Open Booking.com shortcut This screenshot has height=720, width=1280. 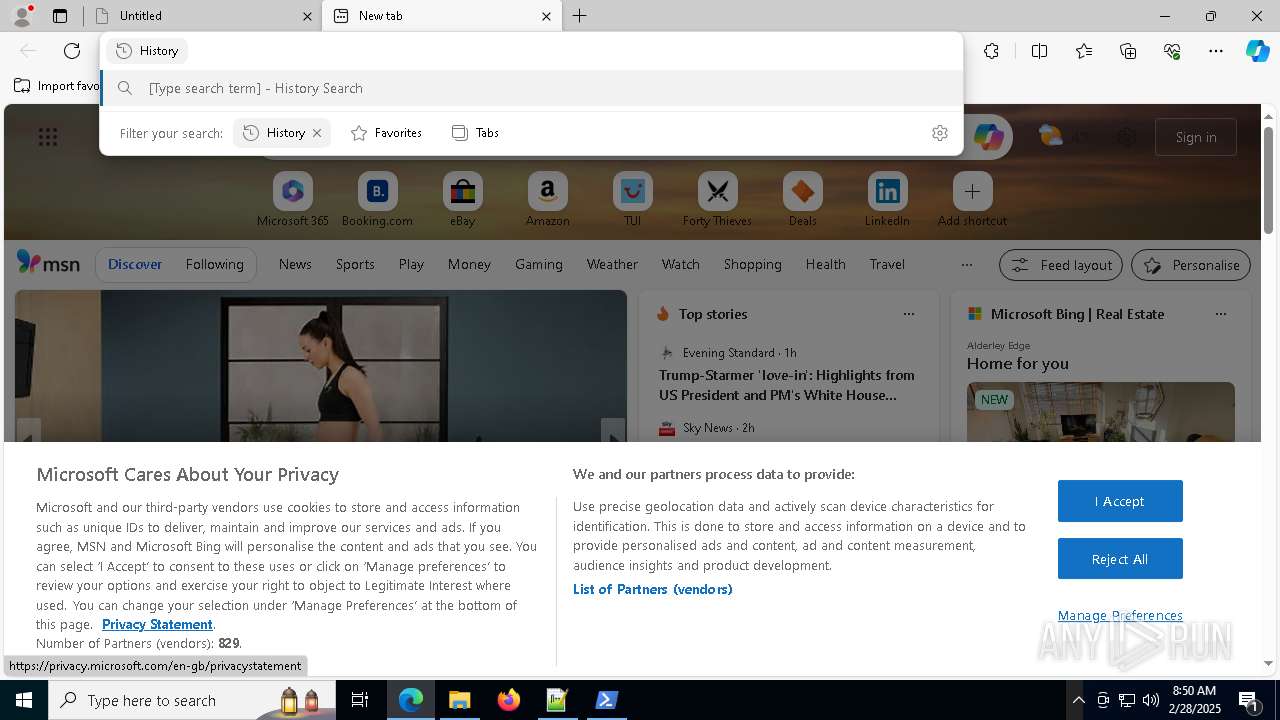pos(377,200)
